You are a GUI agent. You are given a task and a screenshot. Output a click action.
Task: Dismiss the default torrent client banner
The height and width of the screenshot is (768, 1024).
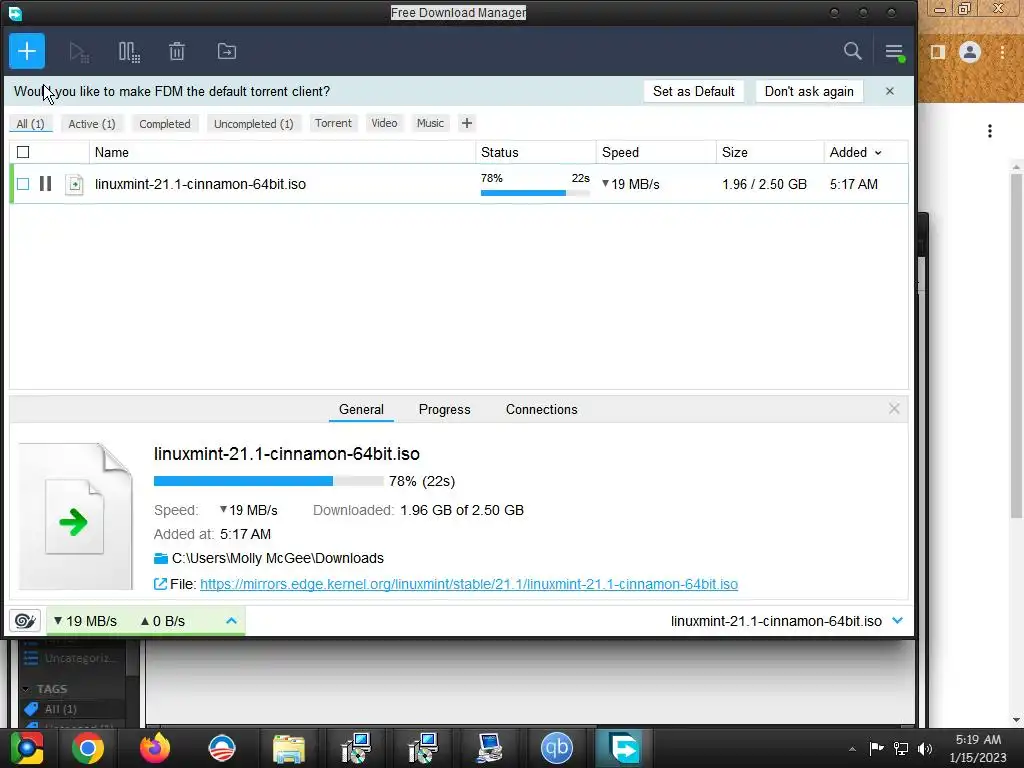click(x=889, y=91)
